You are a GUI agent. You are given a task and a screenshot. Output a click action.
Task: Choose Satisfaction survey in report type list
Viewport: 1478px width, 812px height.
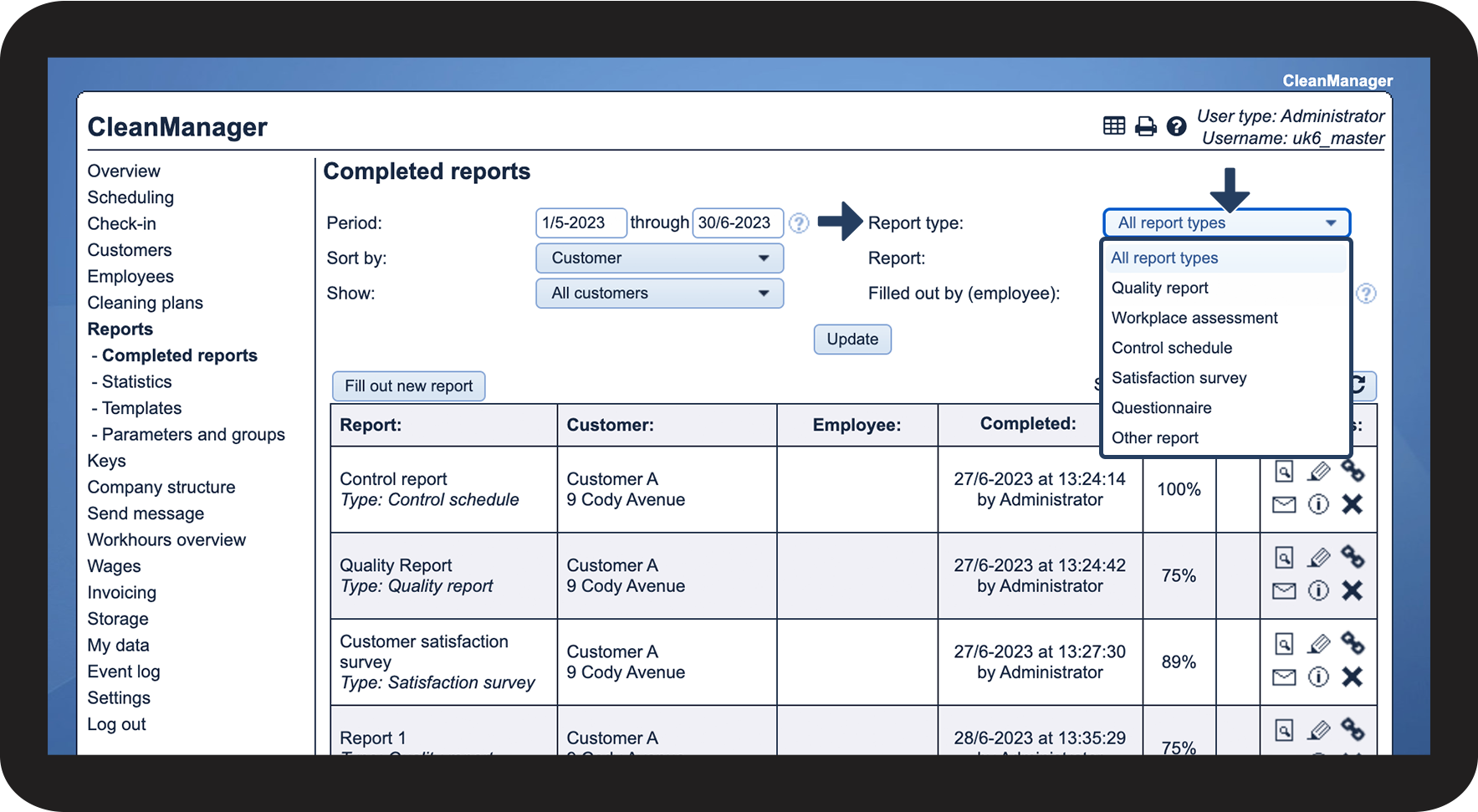click(1179, 378)
